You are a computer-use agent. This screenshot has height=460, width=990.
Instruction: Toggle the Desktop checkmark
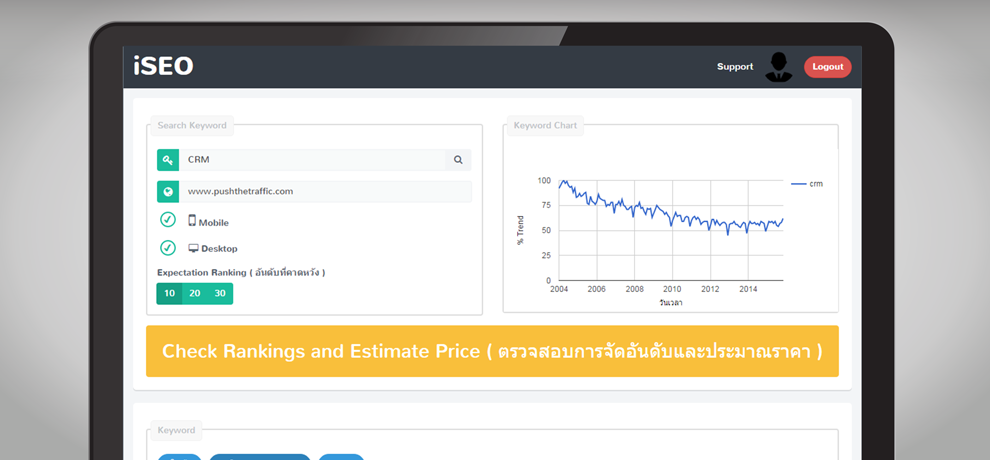pos(167,248)
